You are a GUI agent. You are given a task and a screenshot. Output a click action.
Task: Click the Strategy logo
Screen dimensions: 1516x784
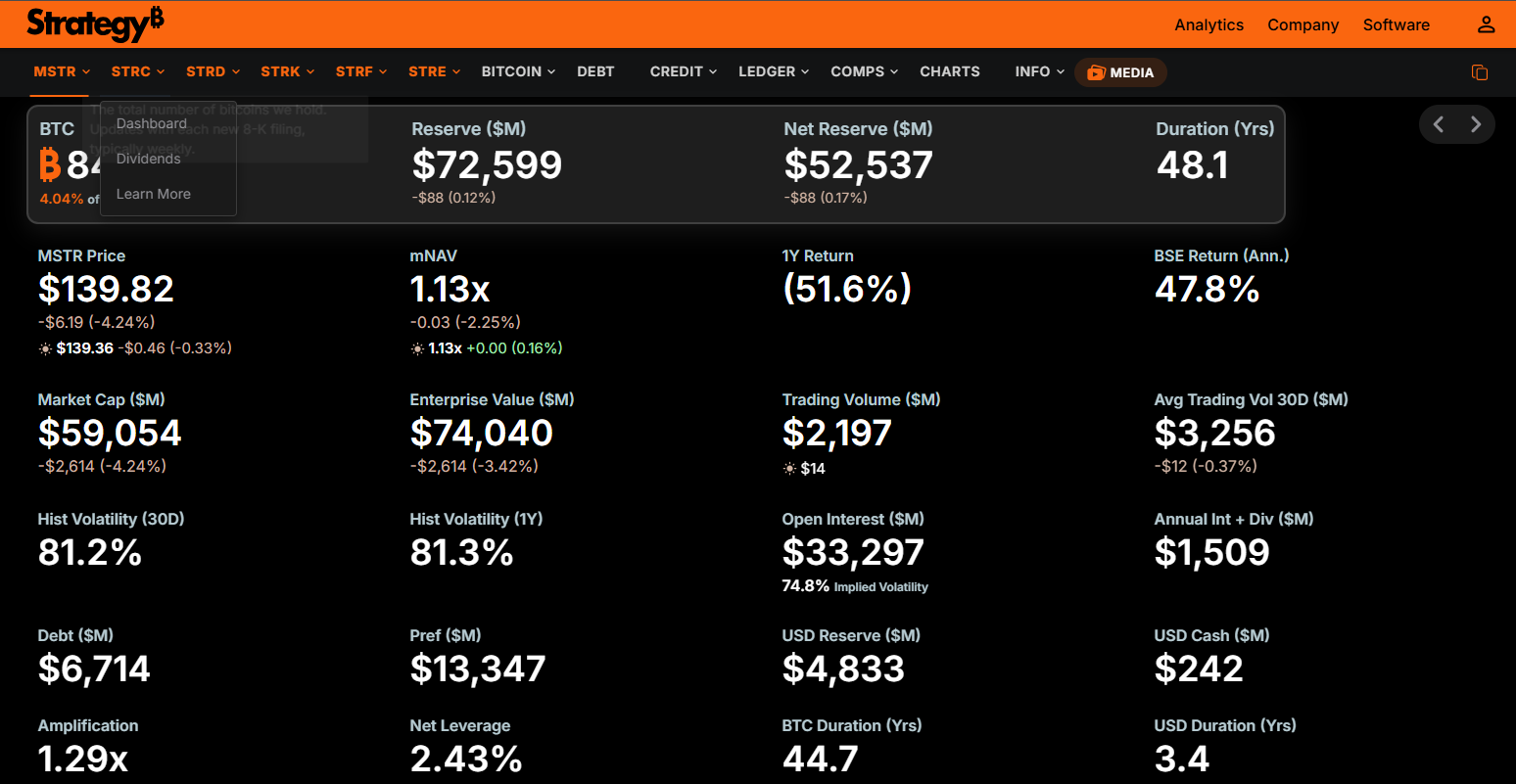95,23
